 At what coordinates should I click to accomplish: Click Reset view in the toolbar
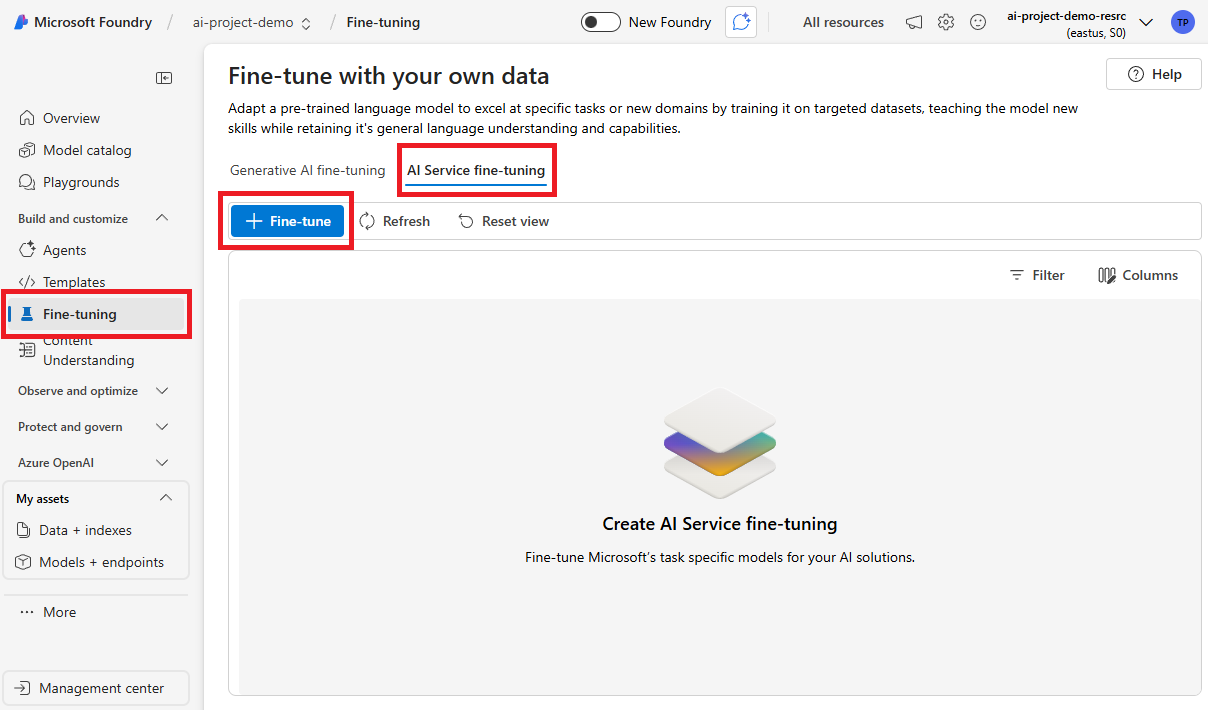tap(503, 221)
